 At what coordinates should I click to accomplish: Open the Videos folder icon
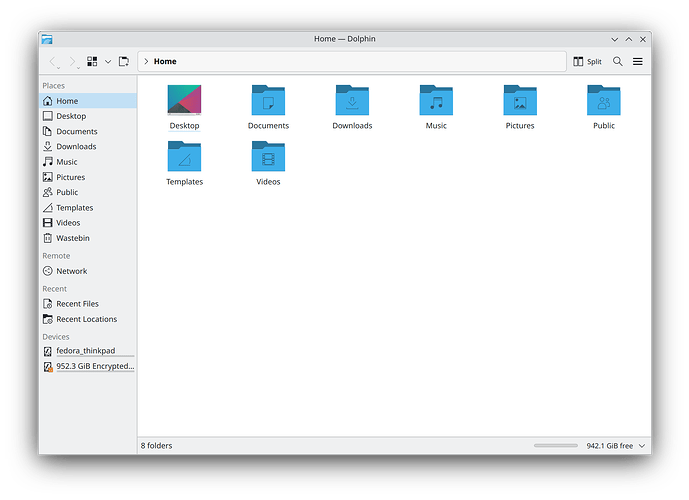pyautogui.click(x=268, y=158)
